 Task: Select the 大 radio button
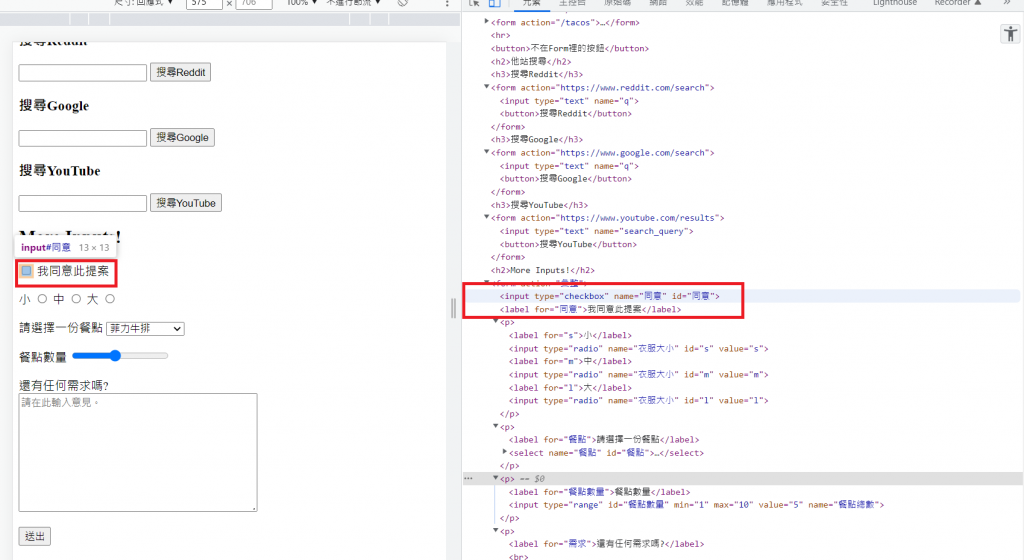coord(110,299)
